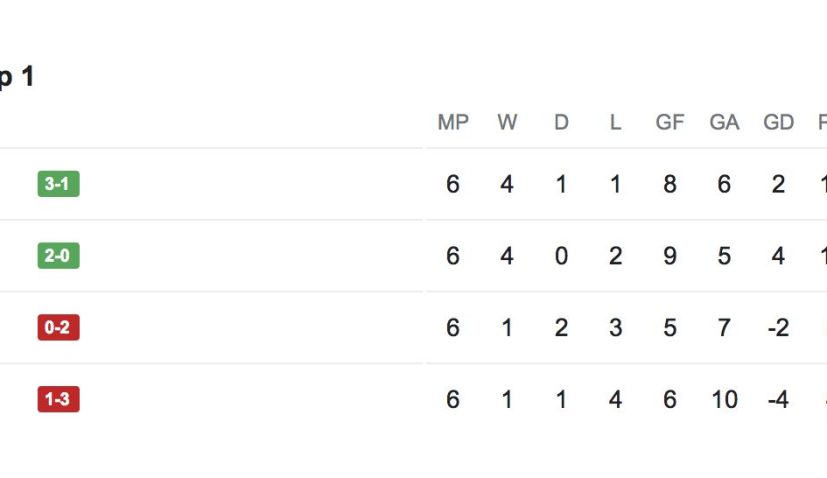Select the red 0-2 result badge

tap(58, 328)
